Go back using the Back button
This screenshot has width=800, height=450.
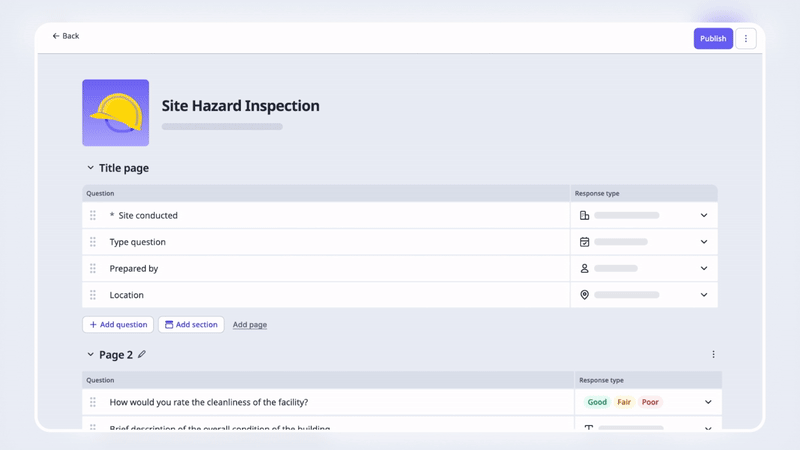point(66,36)
